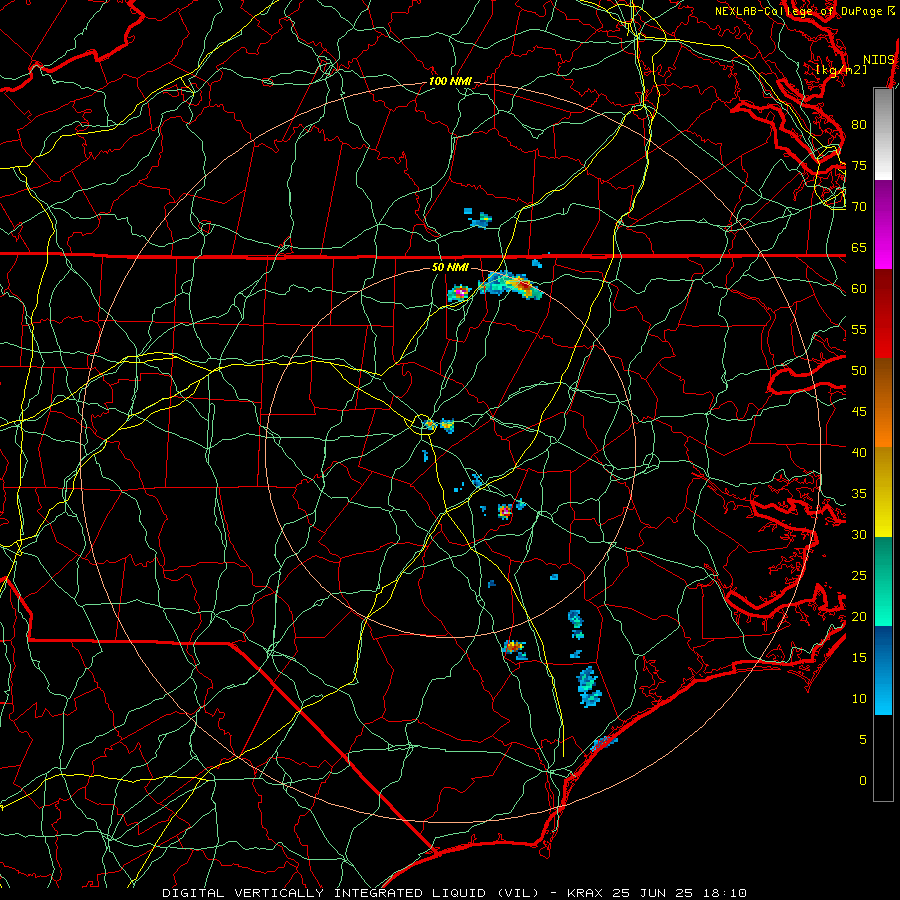Select the [kg/m2] units label
Viewport: 900px width, 900px height.
[841, 70]
